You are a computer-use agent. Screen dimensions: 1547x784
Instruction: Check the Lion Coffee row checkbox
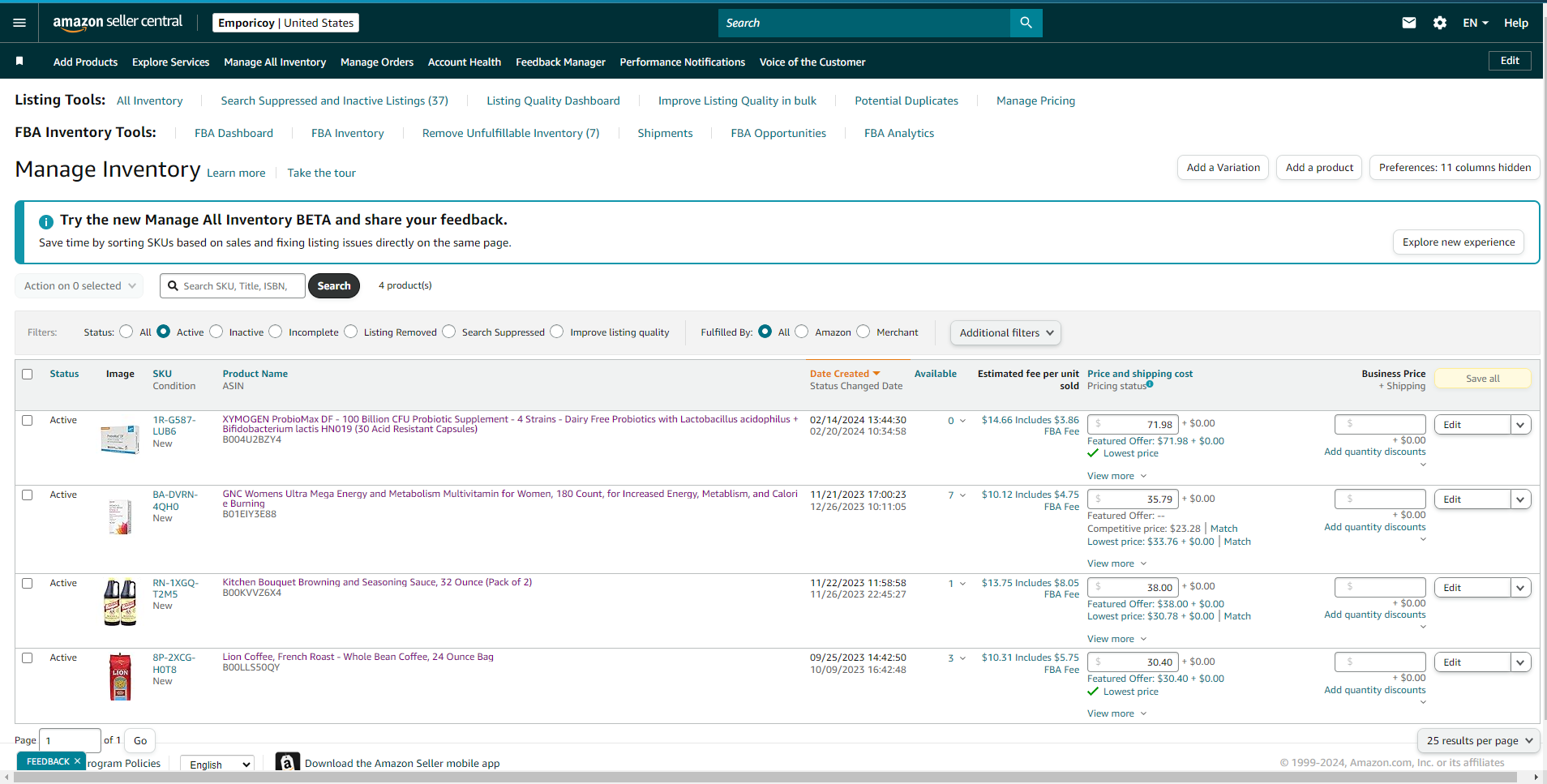28,658
